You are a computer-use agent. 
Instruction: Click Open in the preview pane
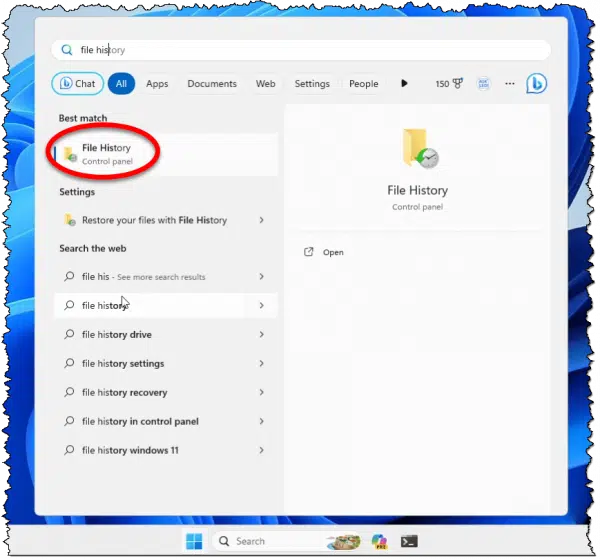pyautogui.click(x=333, y=253)
